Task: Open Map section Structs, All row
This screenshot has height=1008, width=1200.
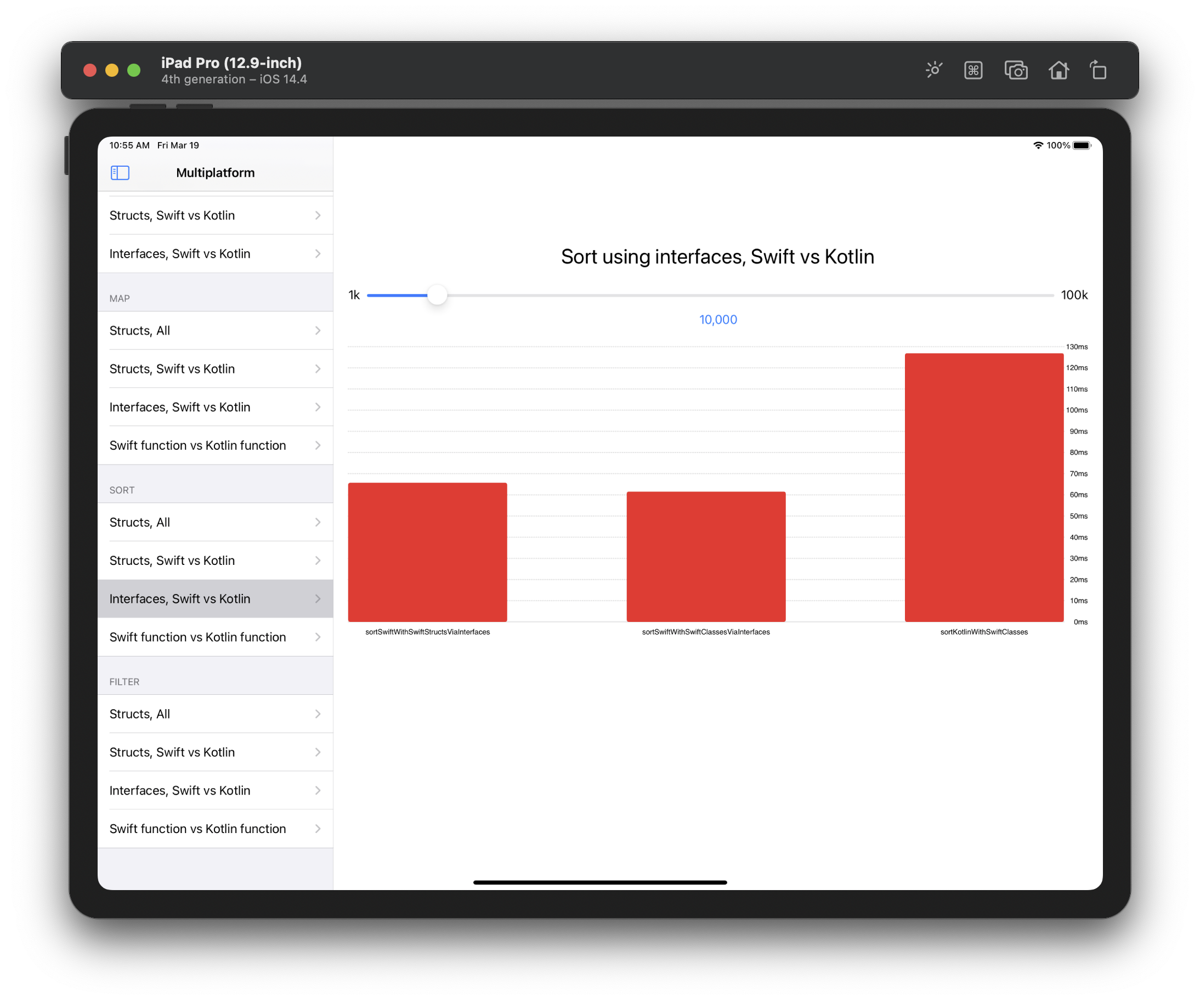Action: click(x=215, y=330)
